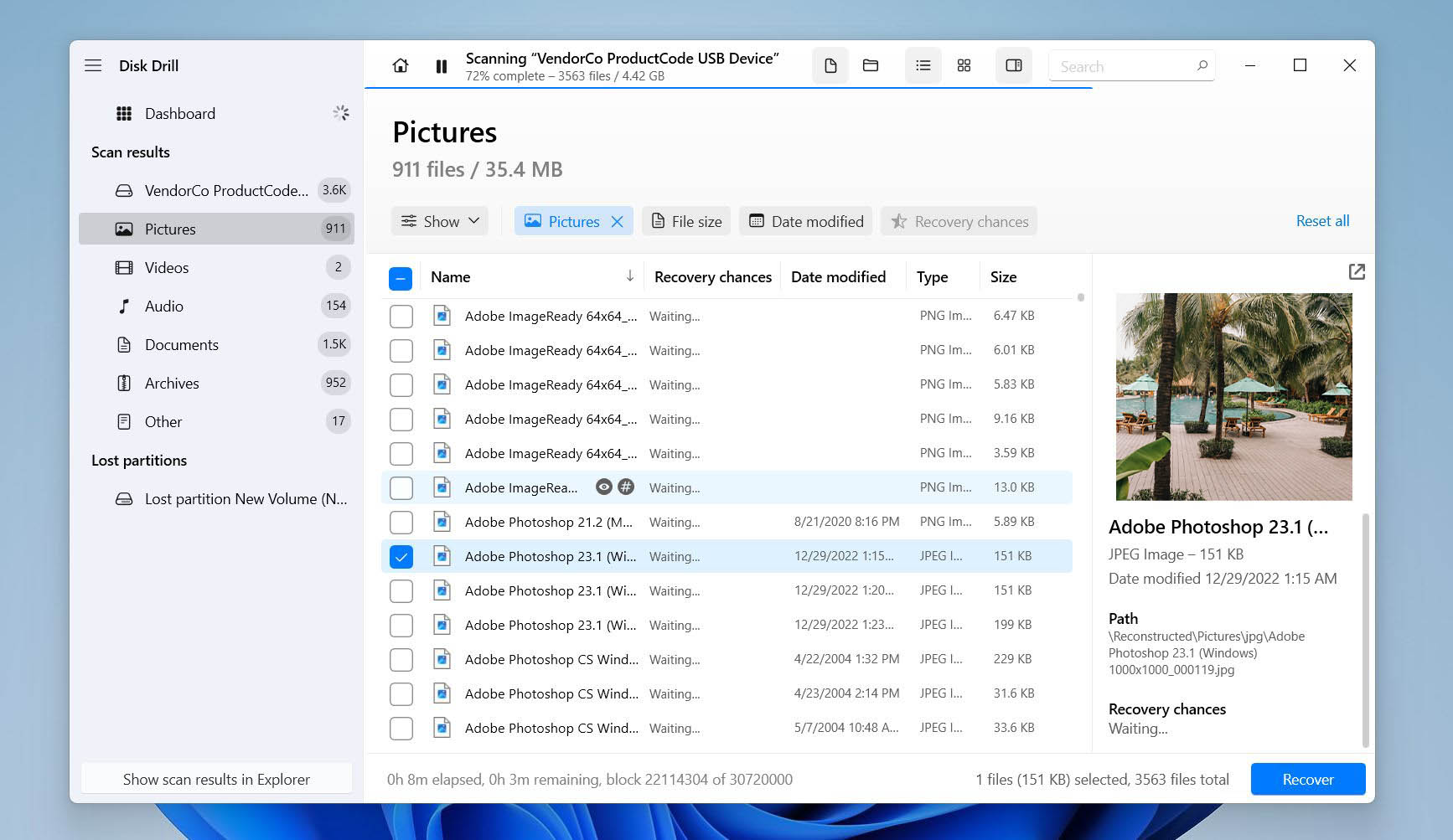Sort by Date modified column header
Screen dimensions: 1453x840
[x=838, y=276]
